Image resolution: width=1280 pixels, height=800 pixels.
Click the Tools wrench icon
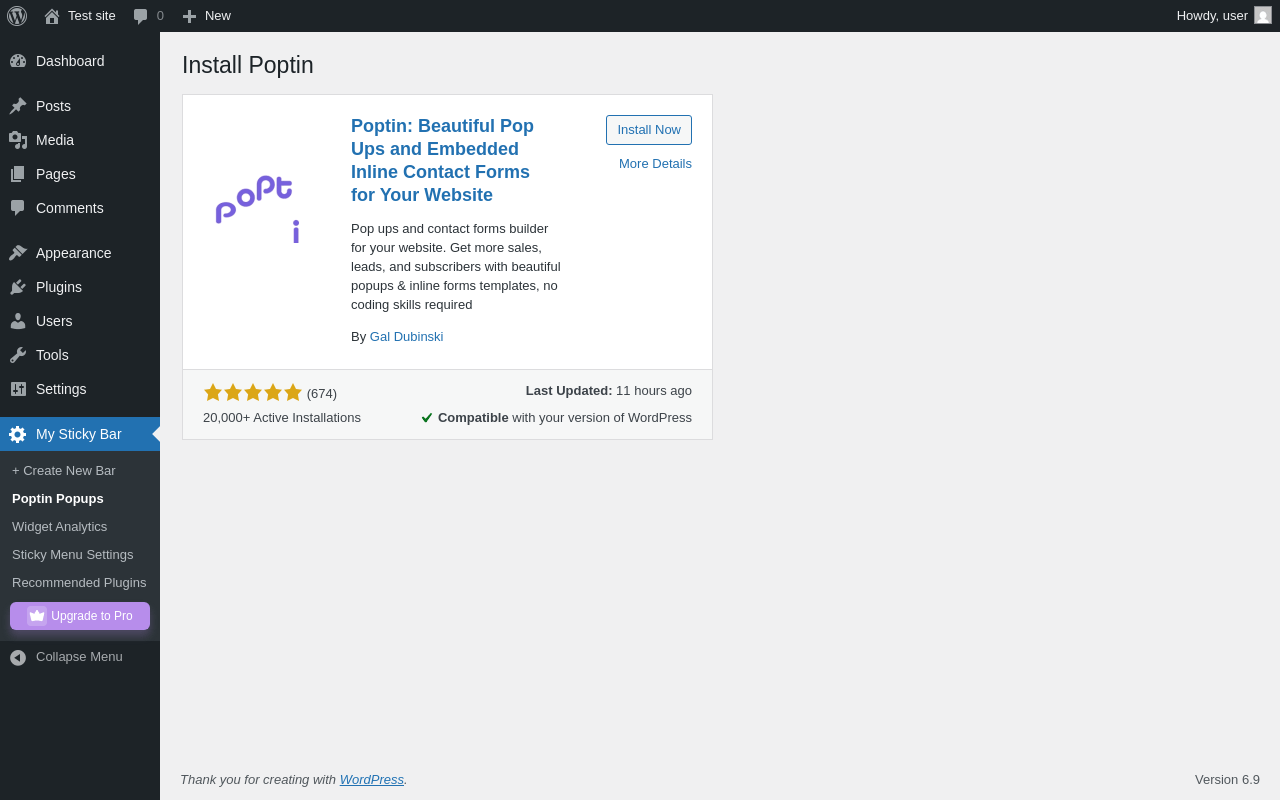(18, 355)
